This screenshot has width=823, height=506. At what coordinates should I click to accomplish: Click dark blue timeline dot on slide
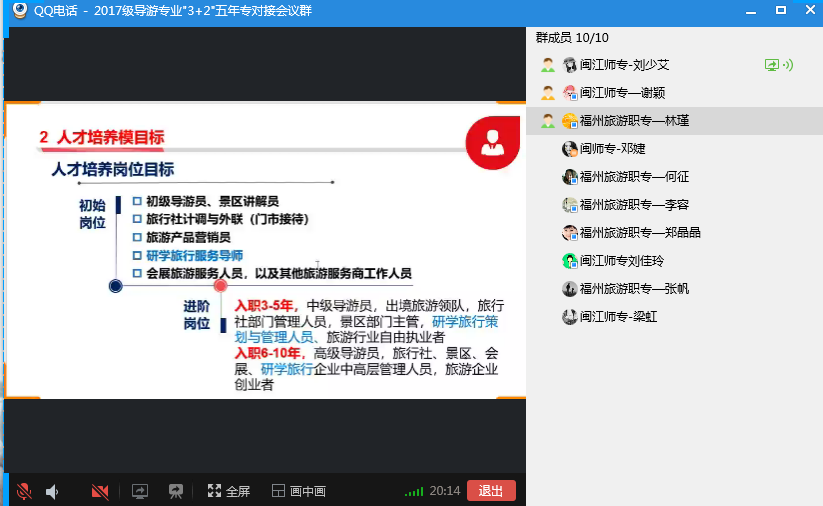(115, 286)
